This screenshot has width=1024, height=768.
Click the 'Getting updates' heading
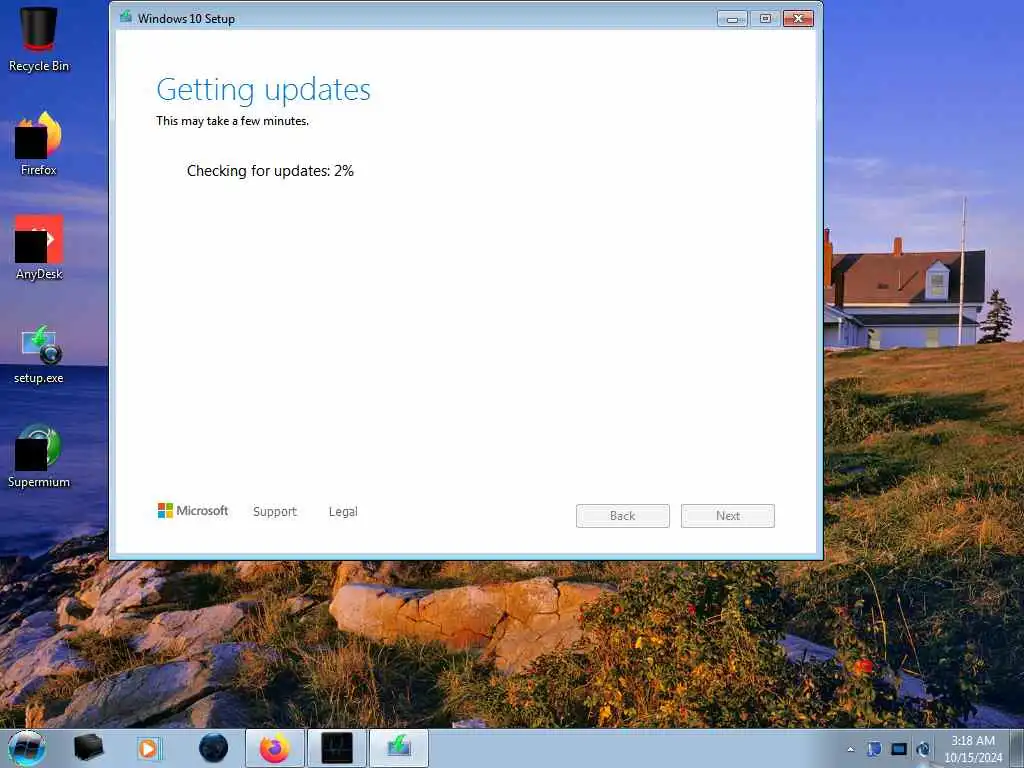point(263,90)
